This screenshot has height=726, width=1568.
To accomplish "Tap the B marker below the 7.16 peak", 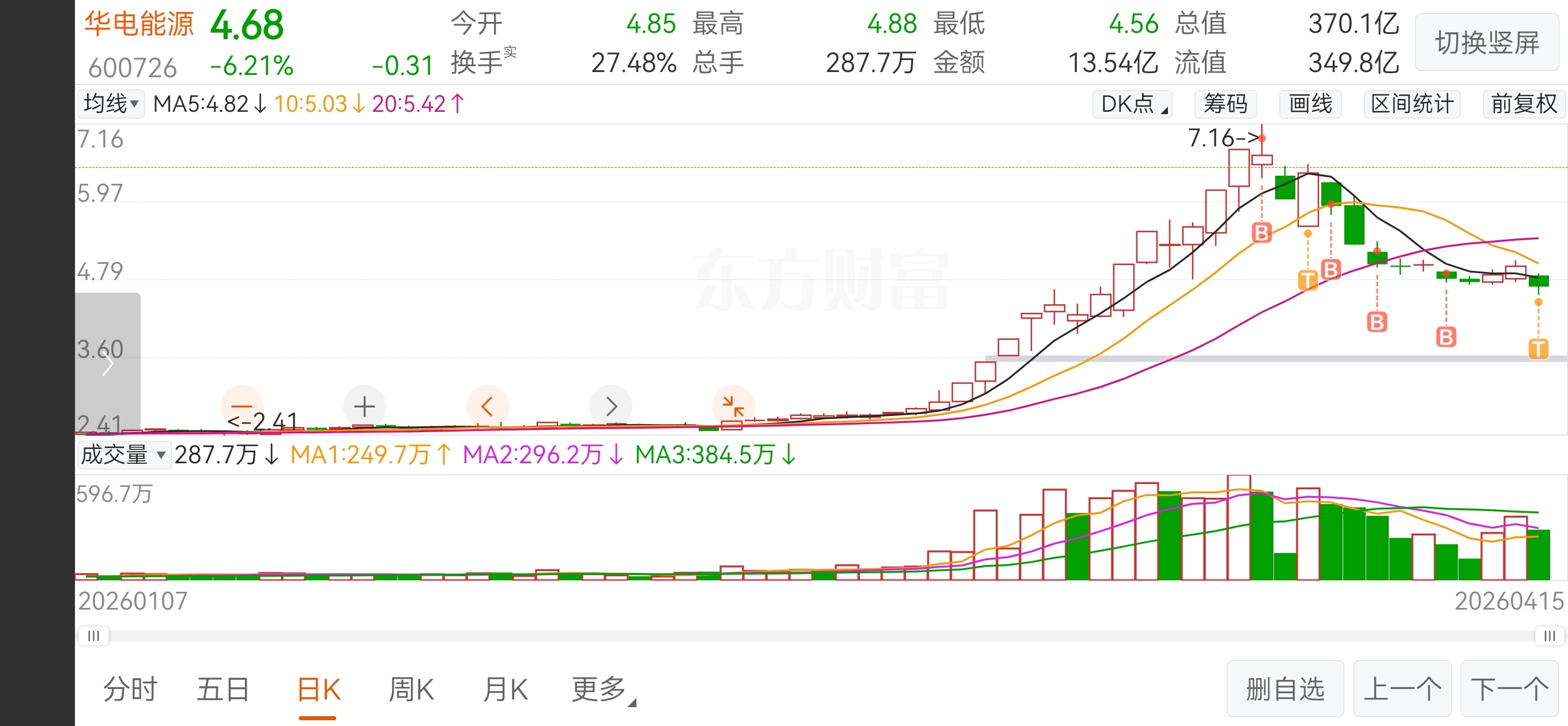I will click(1262, 232).
